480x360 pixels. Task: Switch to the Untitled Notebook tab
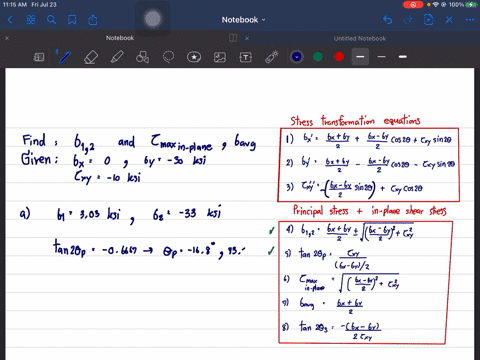[360, 38]
